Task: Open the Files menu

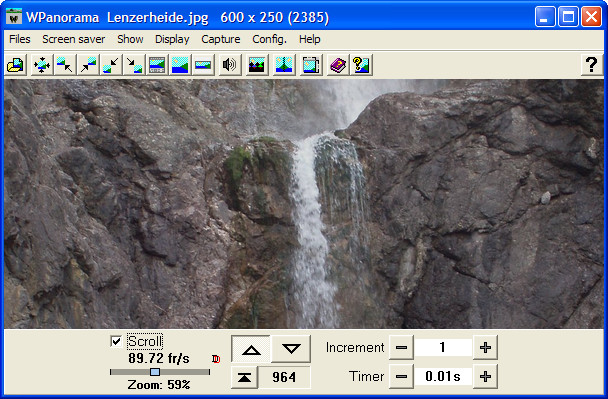Action: pyautogui.click(x=20, y=39)
